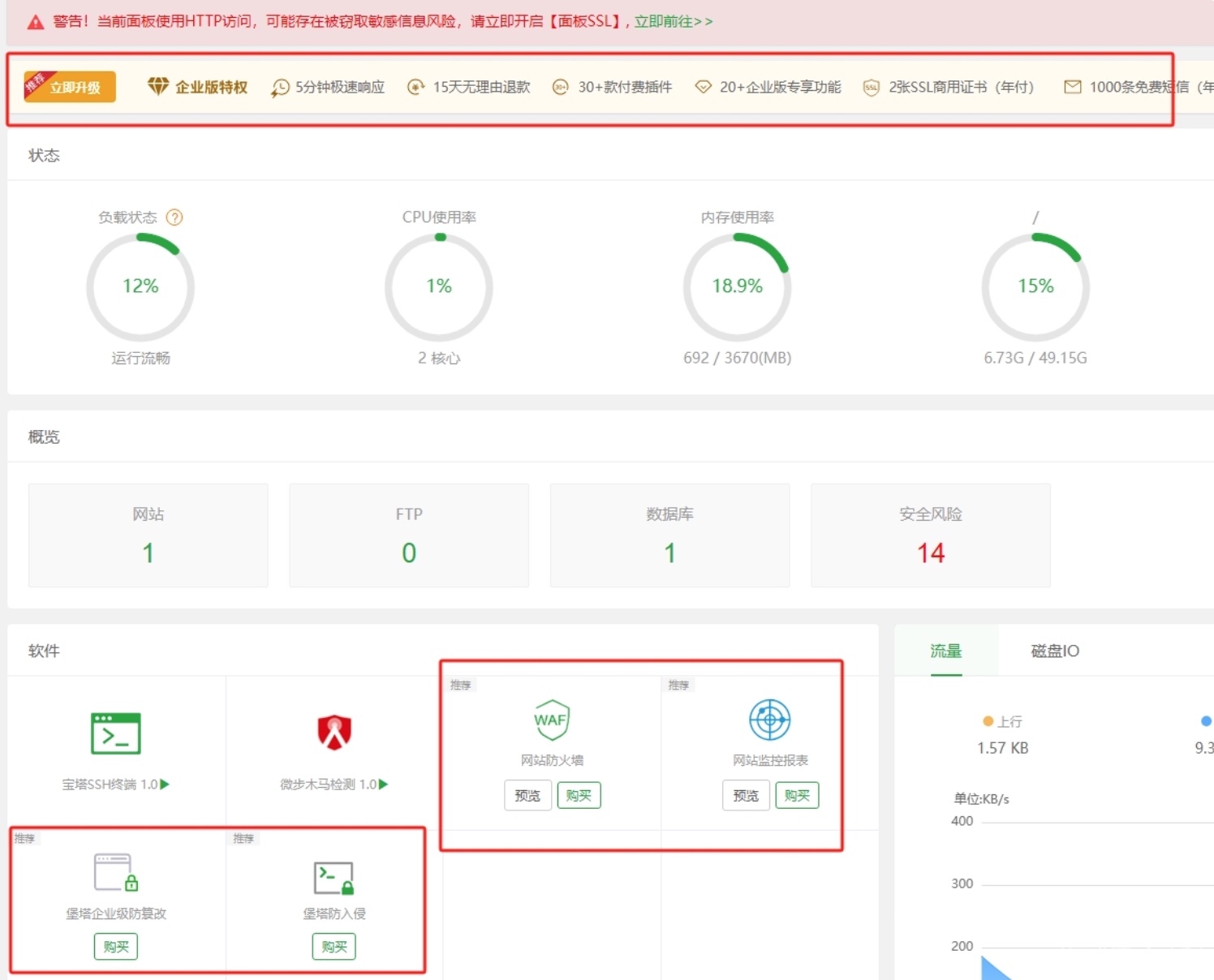Image resolution: width=1214 pixels, height=980 pixels.
Task: Open the 安全风险 card showing 14
Action: (x=930, y=535)
